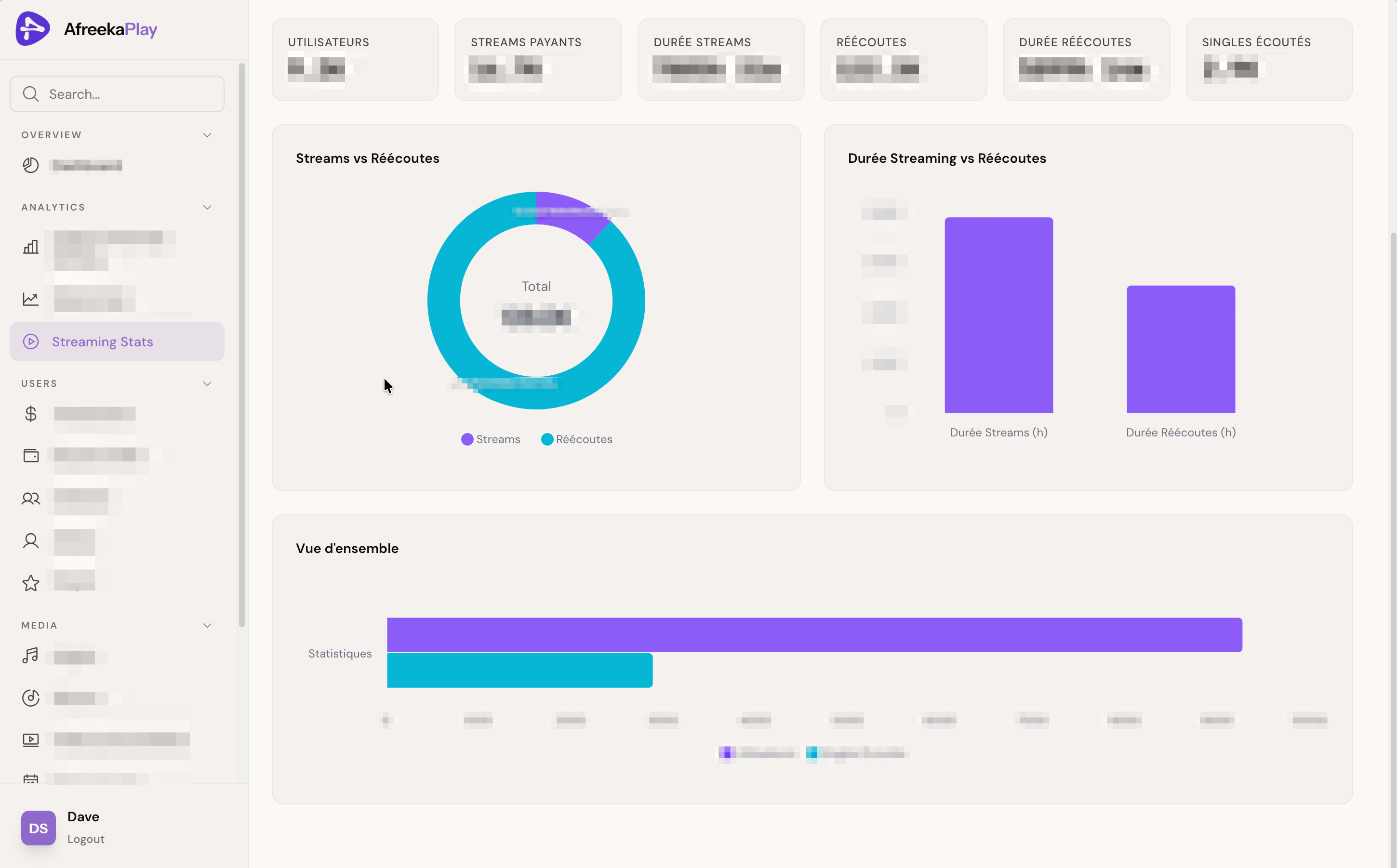Screen dimensions: 1397x868
Task: Focus the Search input field
Action: coord(117,94)
